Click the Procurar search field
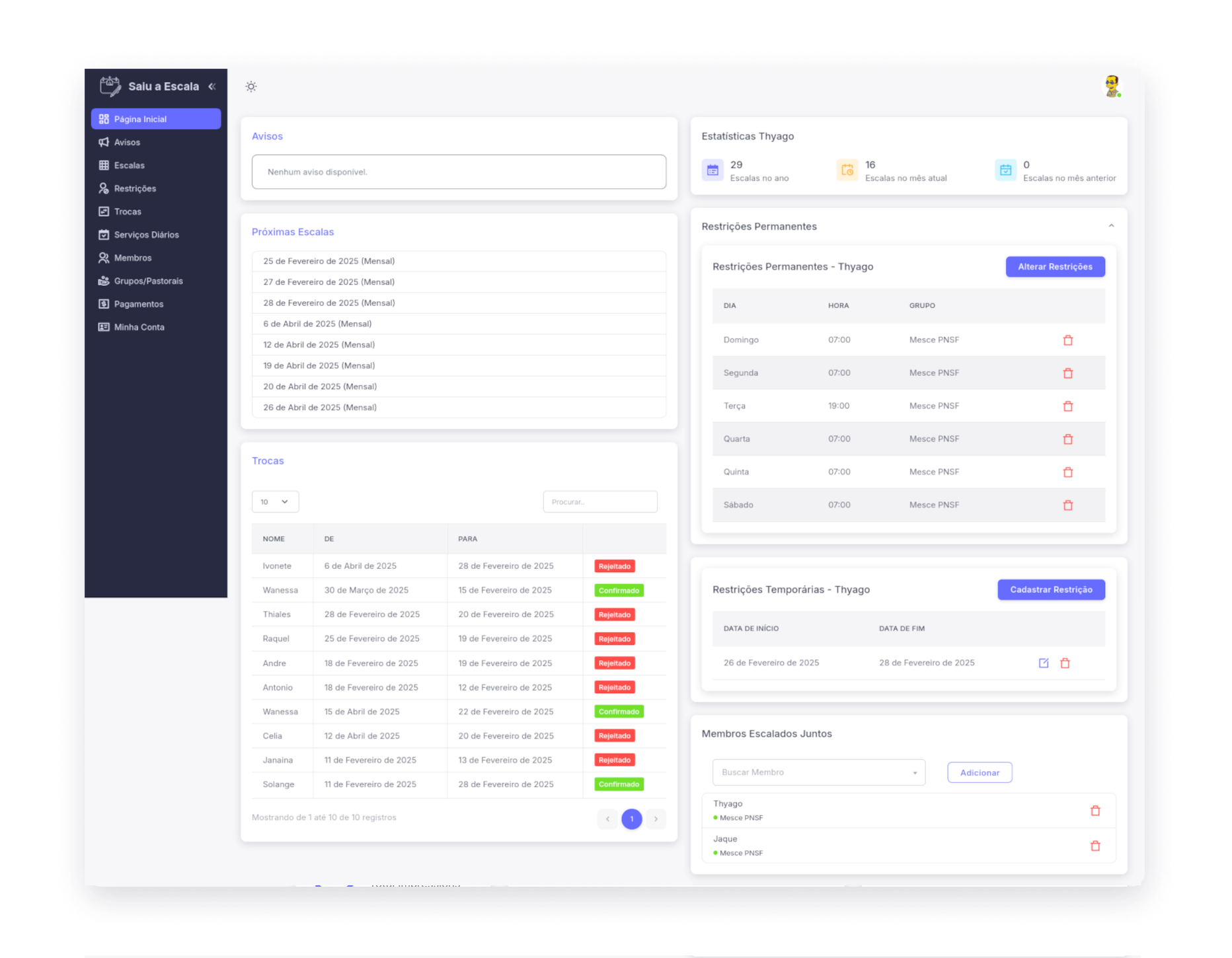Image resolution: width=1232 pixels, height=958 pixels. click(x=599, y=501)
